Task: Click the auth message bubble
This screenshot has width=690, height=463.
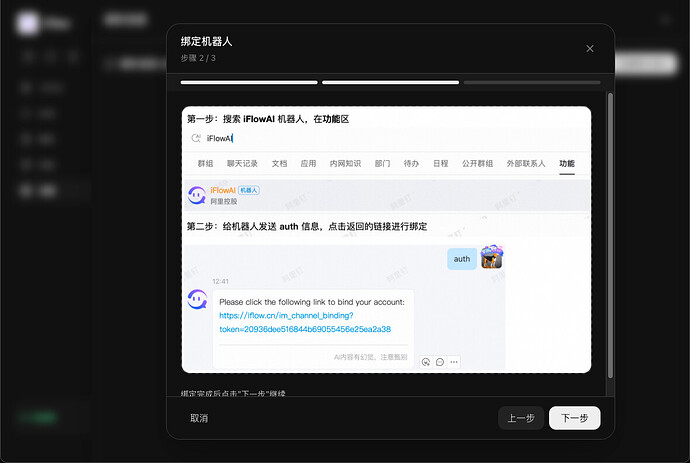Action: point(462,259)
